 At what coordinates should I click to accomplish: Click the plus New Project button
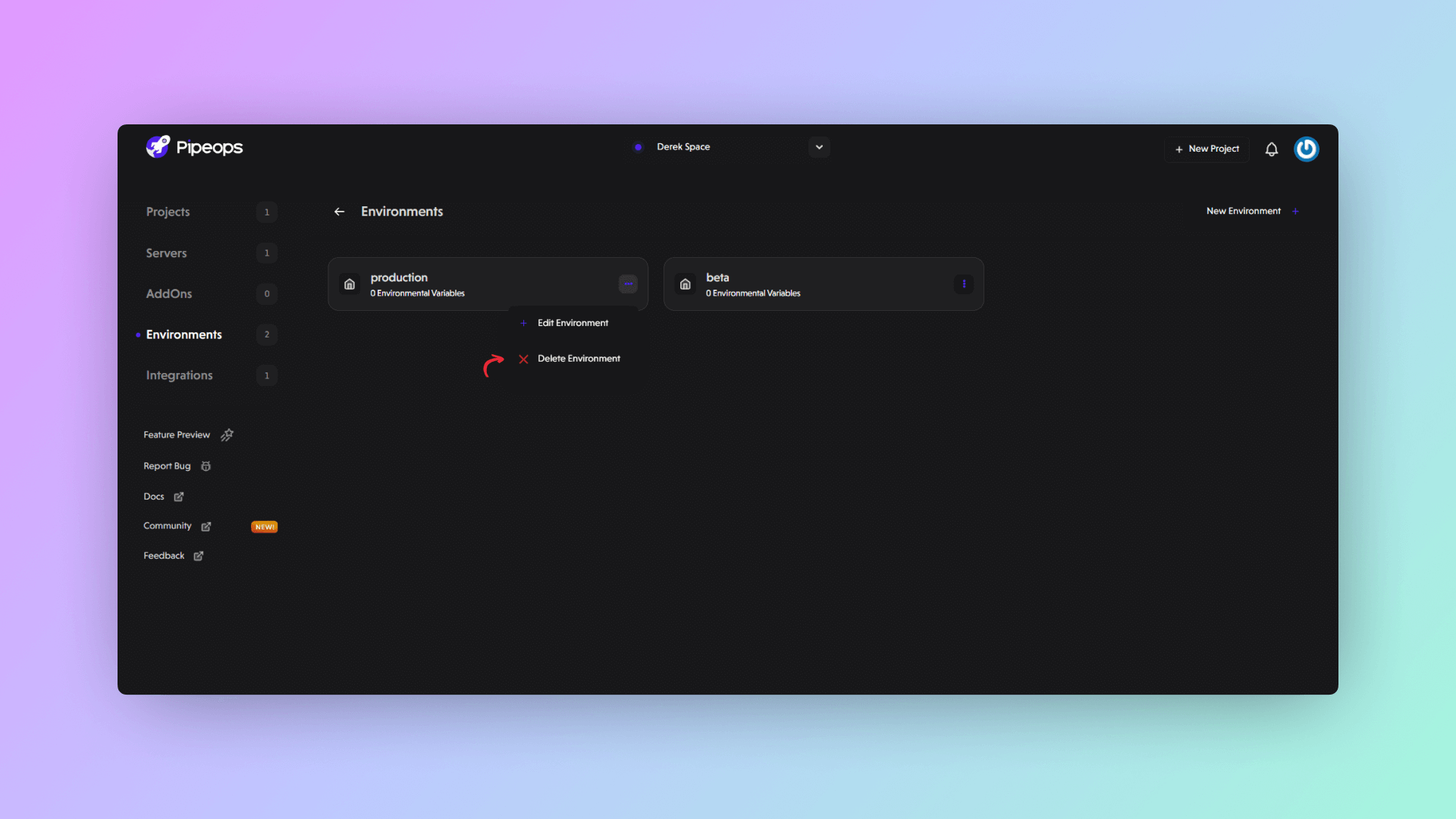1207,148
